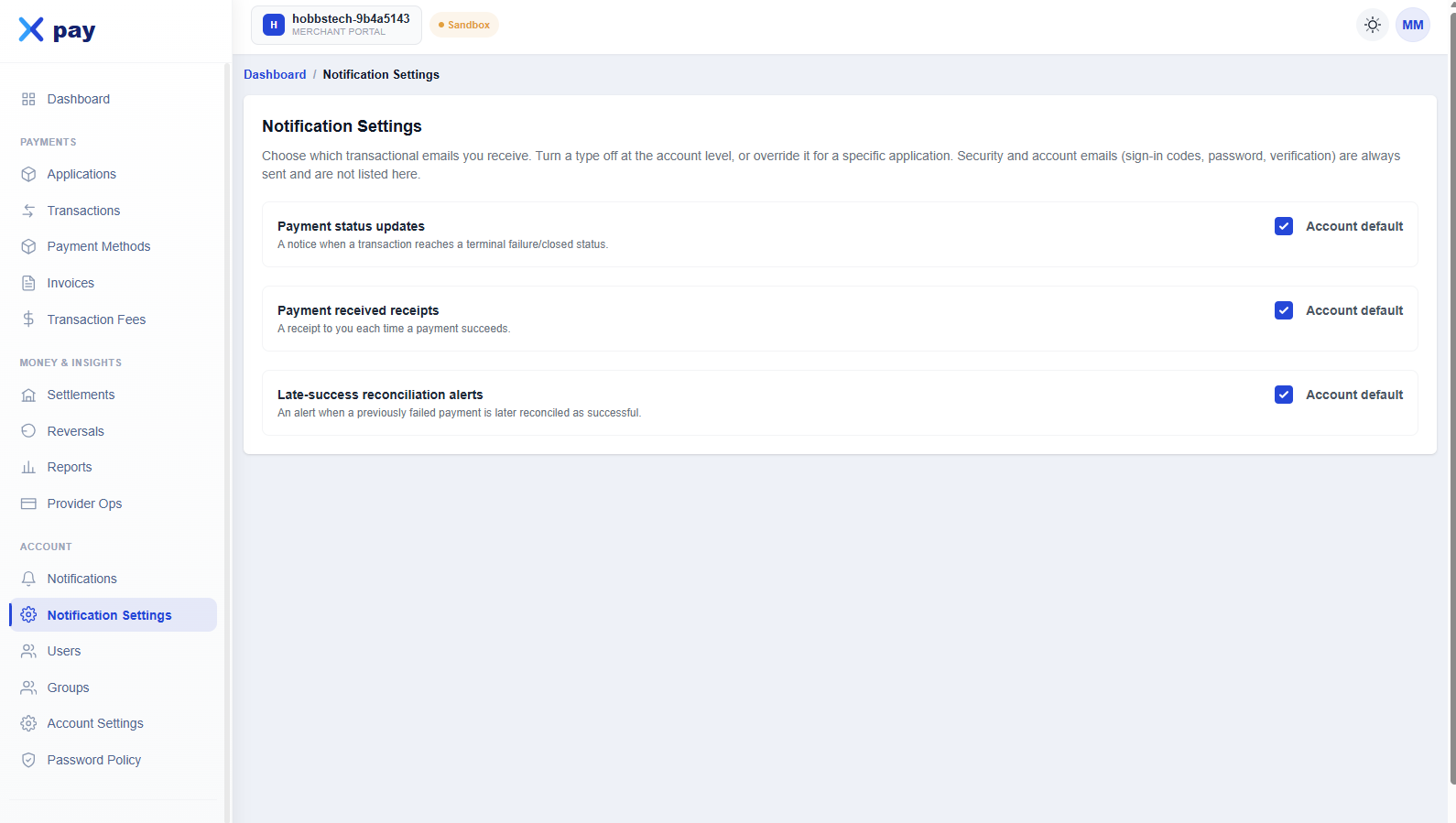Click the Dashboard grid icon in sidebar
Viewport: 1456px width, 823px height.
[x=28, y=99]
